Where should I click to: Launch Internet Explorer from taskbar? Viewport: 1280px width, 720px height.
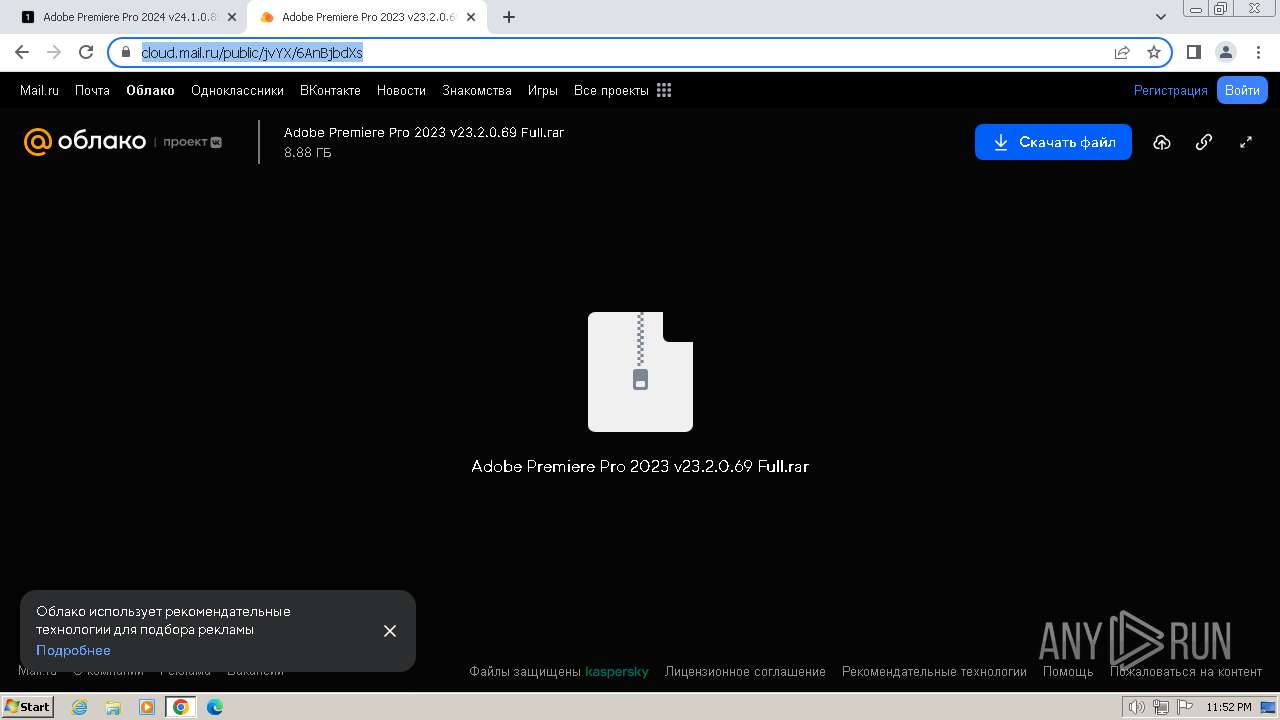[79, 707]
